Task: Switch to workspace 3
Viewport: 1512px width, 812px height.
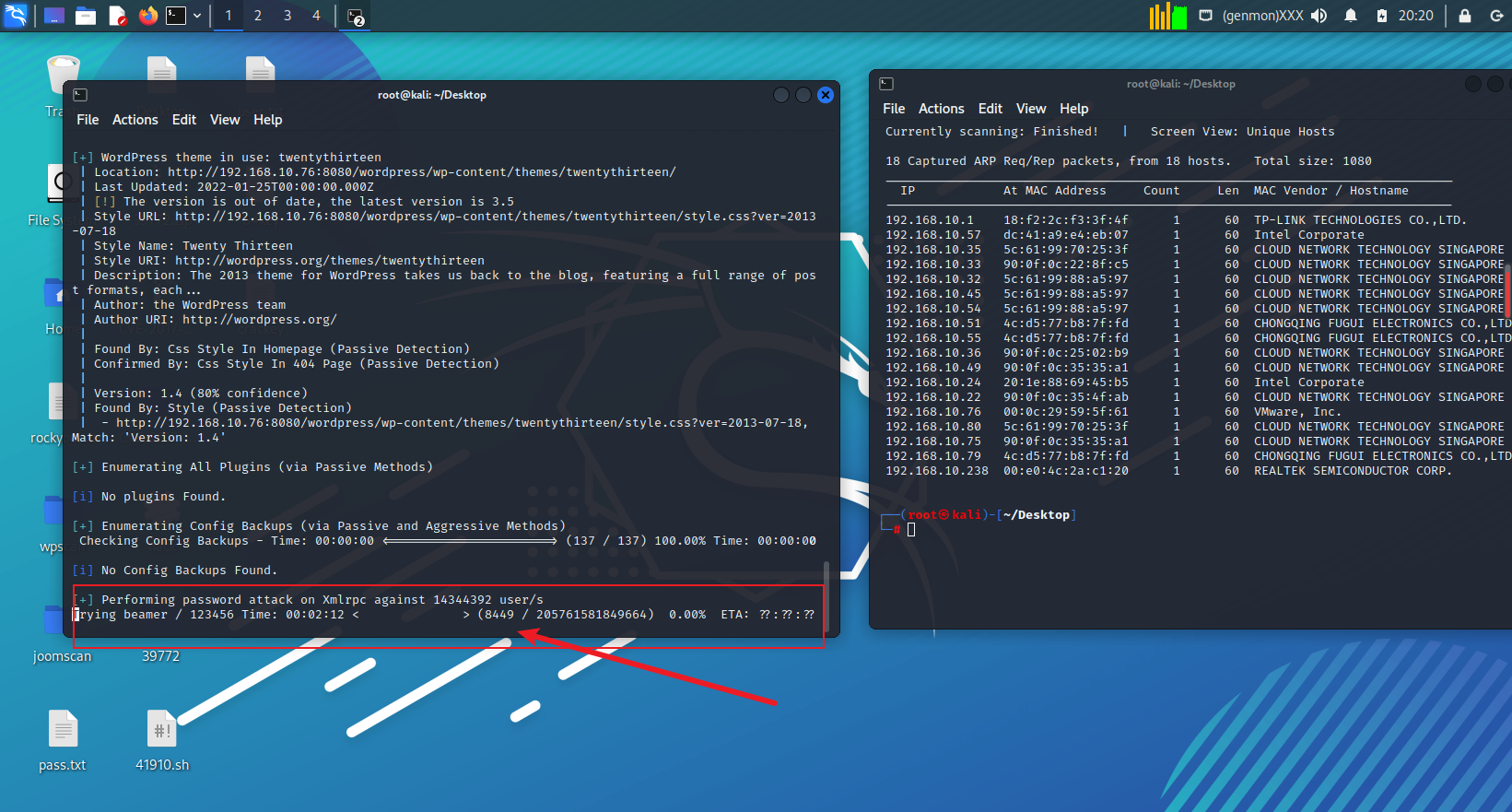Action: 287,16
